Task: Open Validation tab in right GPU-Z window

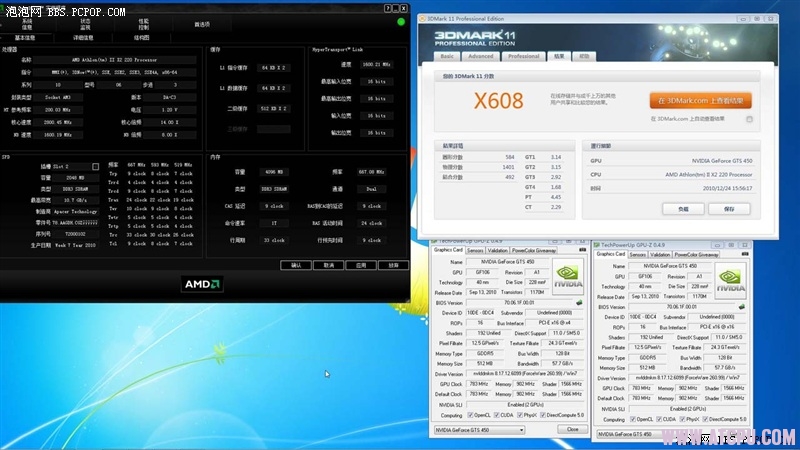Action: 660,255
